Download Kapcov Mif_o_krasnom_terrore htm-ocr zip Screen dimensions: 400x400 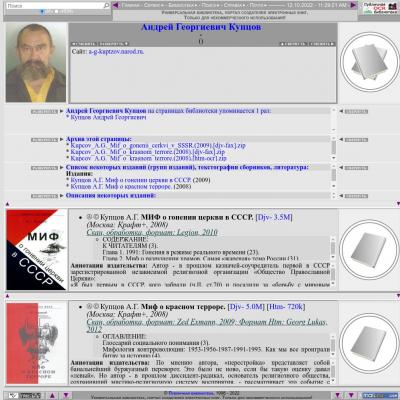click(148, 158)
